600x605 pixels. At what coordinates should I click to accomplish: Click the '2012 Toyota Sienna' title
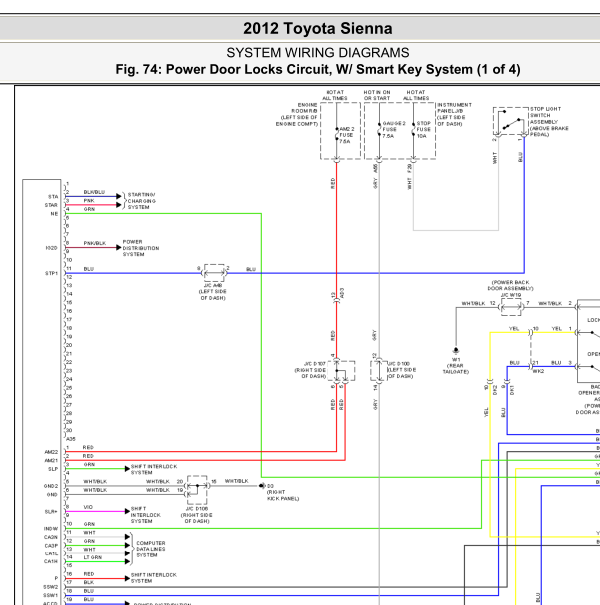[x=318, y=29]
